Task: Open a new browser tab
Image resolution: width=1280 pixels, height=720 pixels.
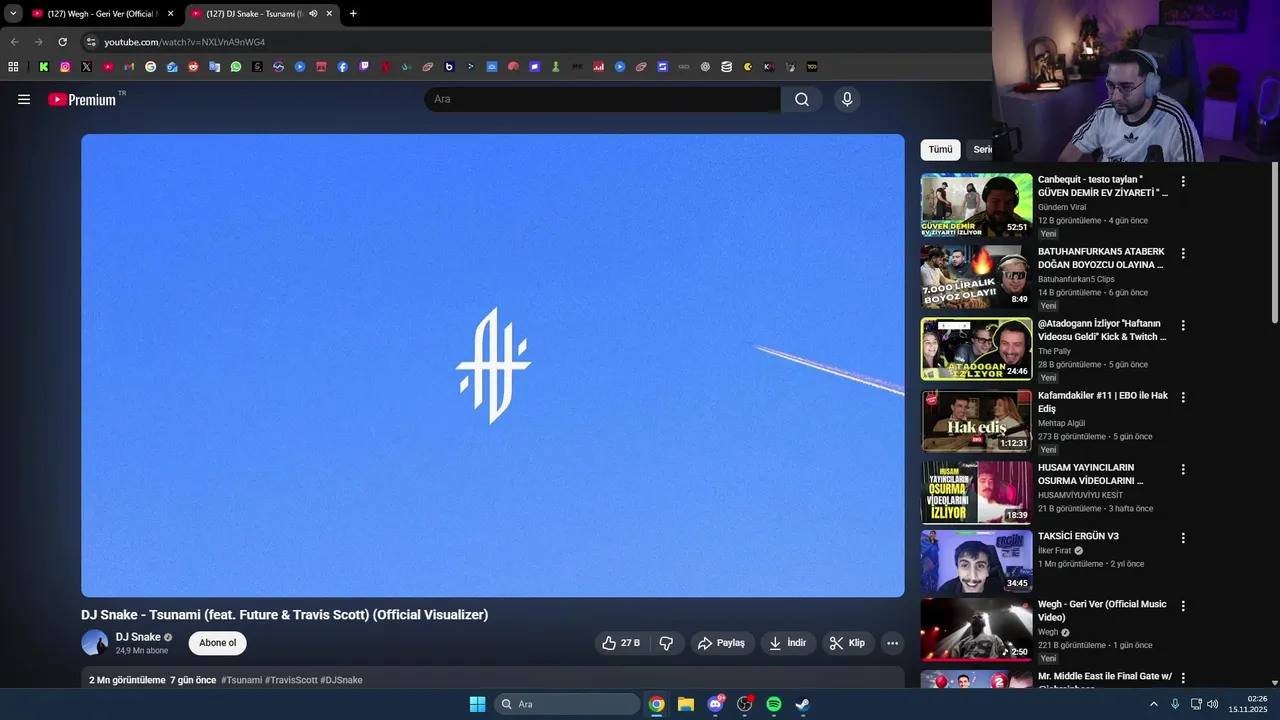Action: click(x=353, y=14)
